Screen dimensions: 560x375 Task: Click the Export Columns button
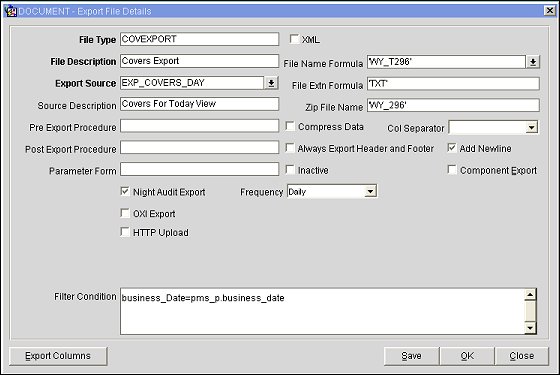pyautogui.click(x=58, y=356)
